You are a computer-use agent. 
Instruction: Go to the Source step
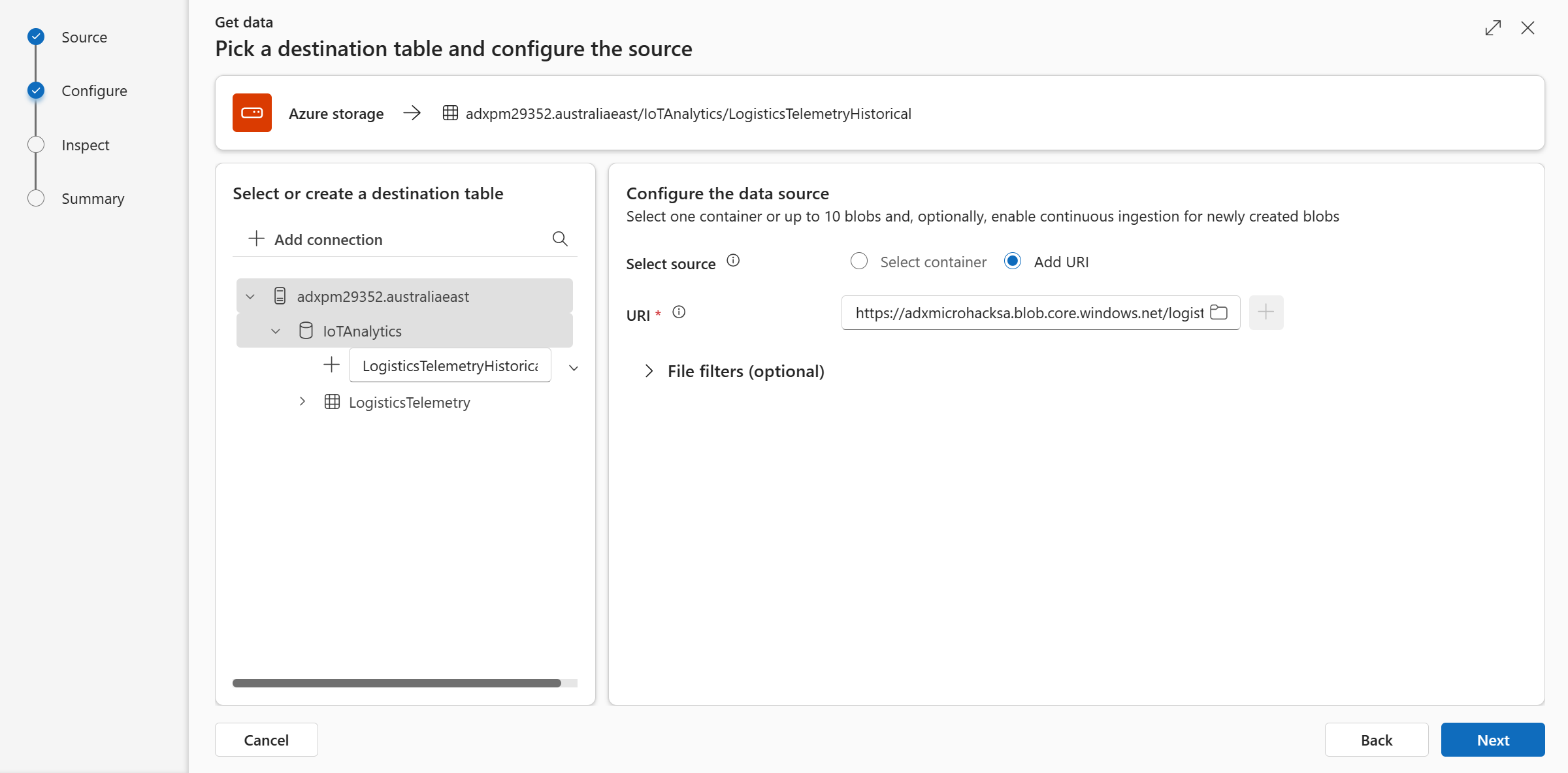[x=84, y=37]
